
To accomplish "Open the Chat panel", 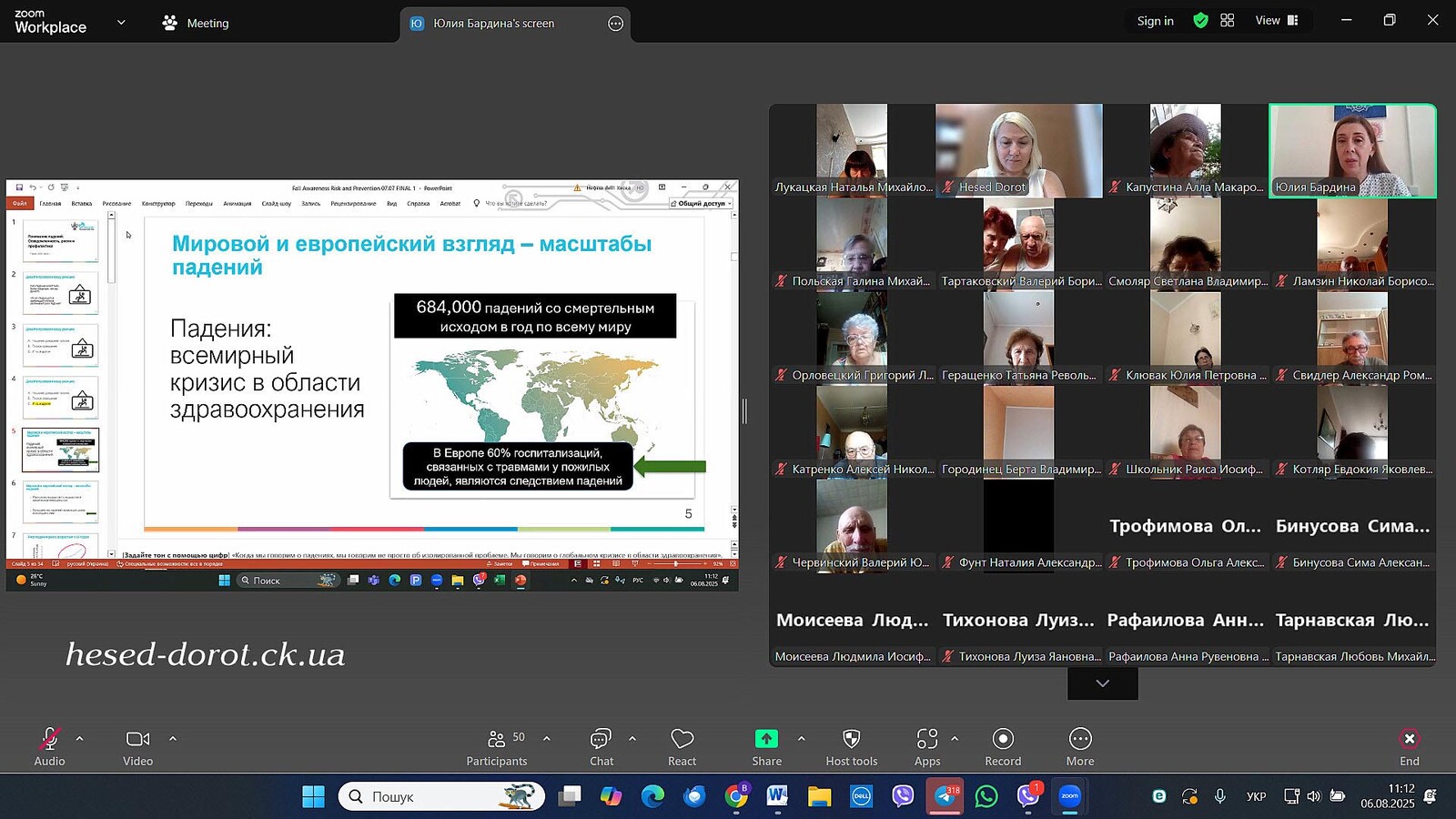I will (601, 746).
